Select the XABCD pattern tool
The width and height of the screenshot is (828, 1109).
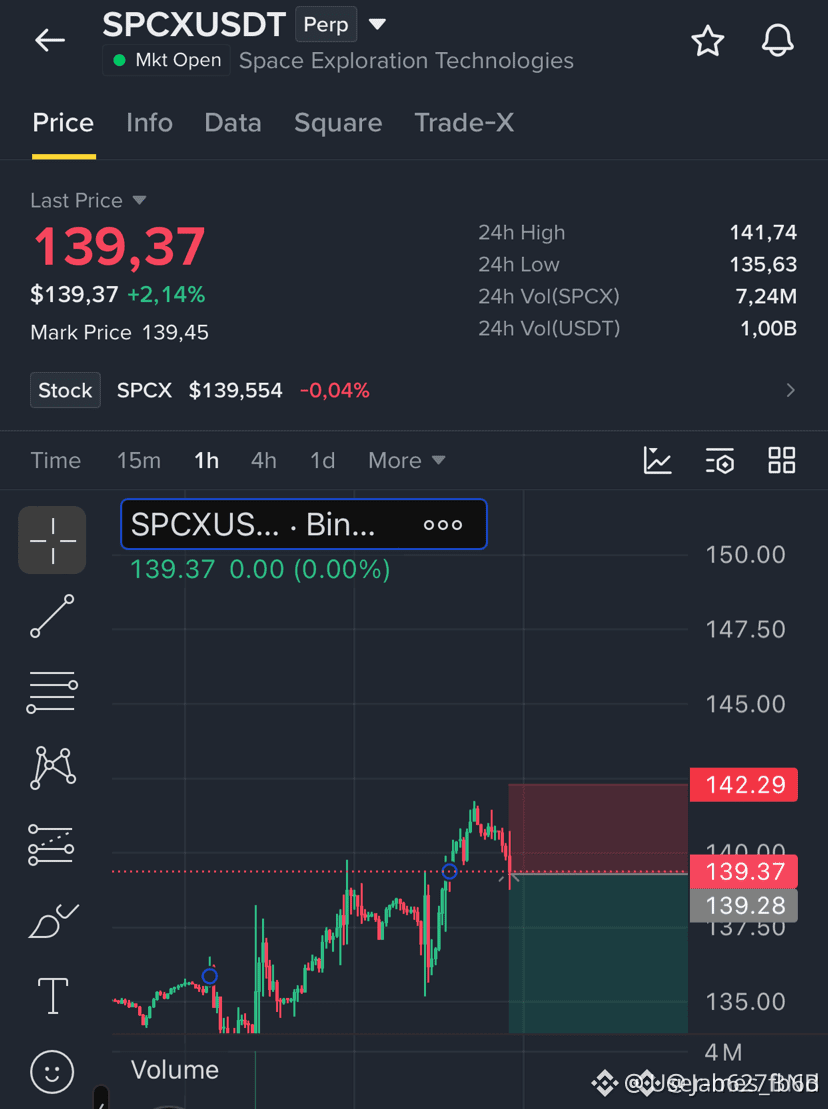point(53,767)
